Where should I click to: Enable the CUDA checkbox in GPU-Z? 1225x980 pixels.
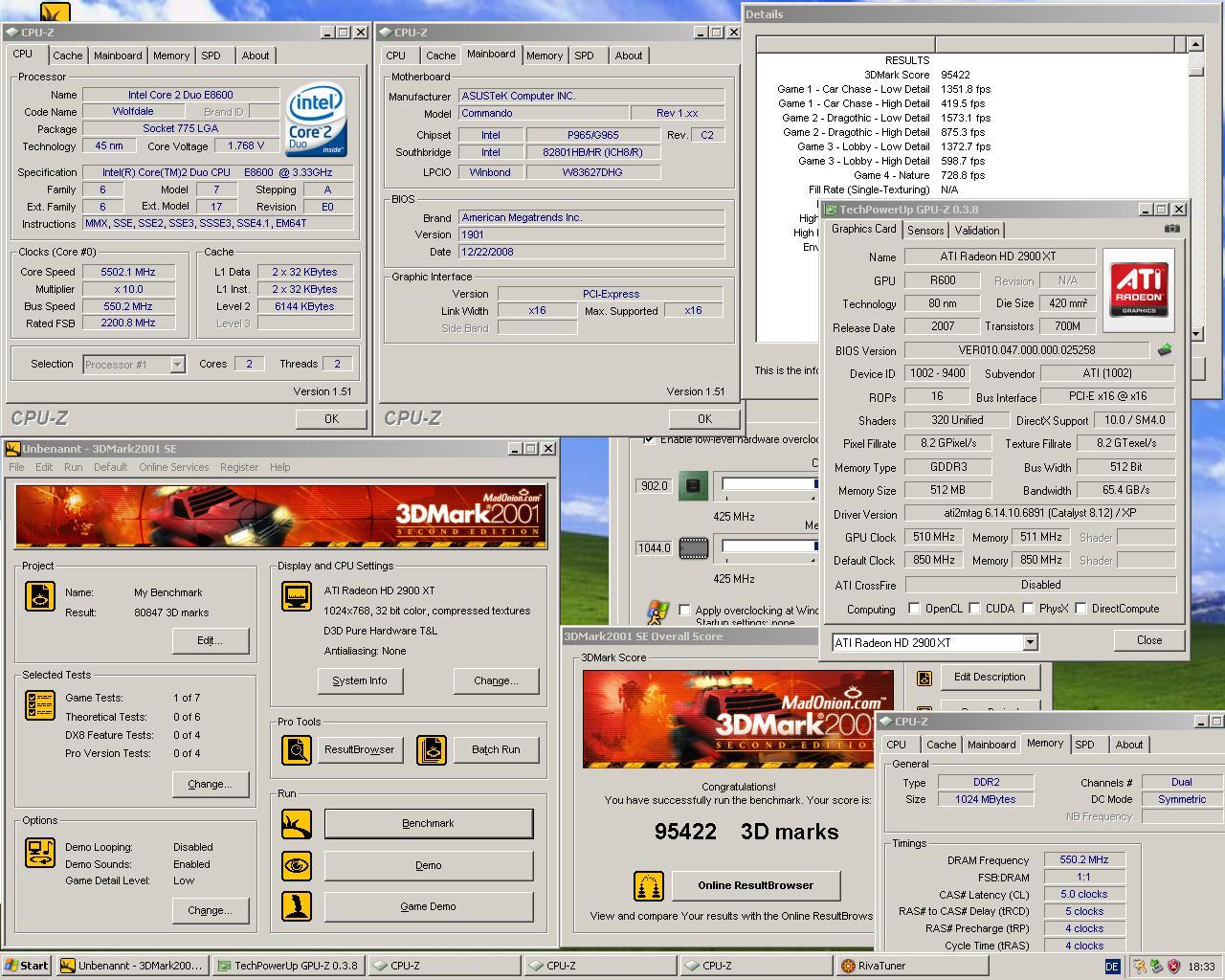[x=974, y=609]
